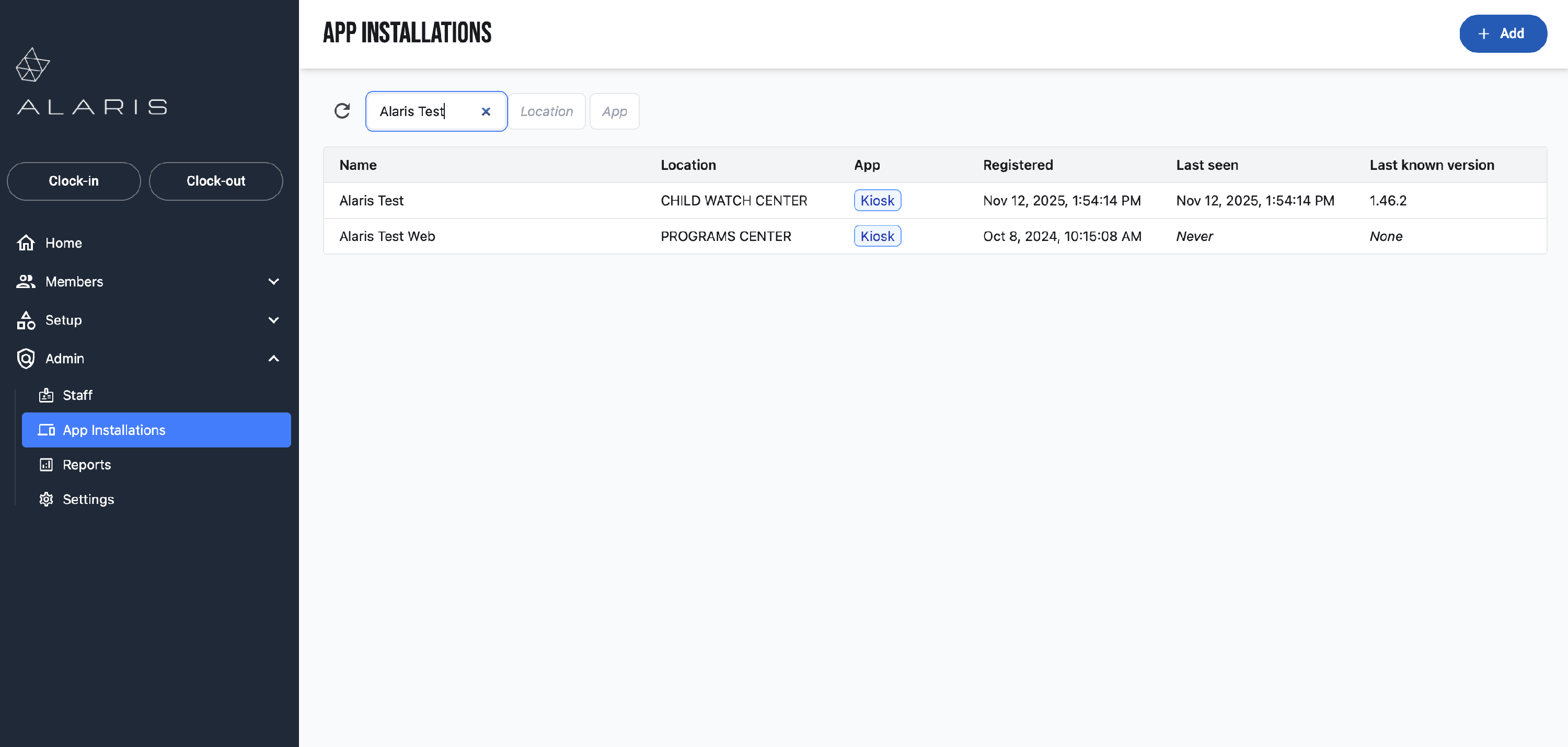Click the refresh icon next to the search box
The width and height of the screenshot is (1568, 747).
342,111
